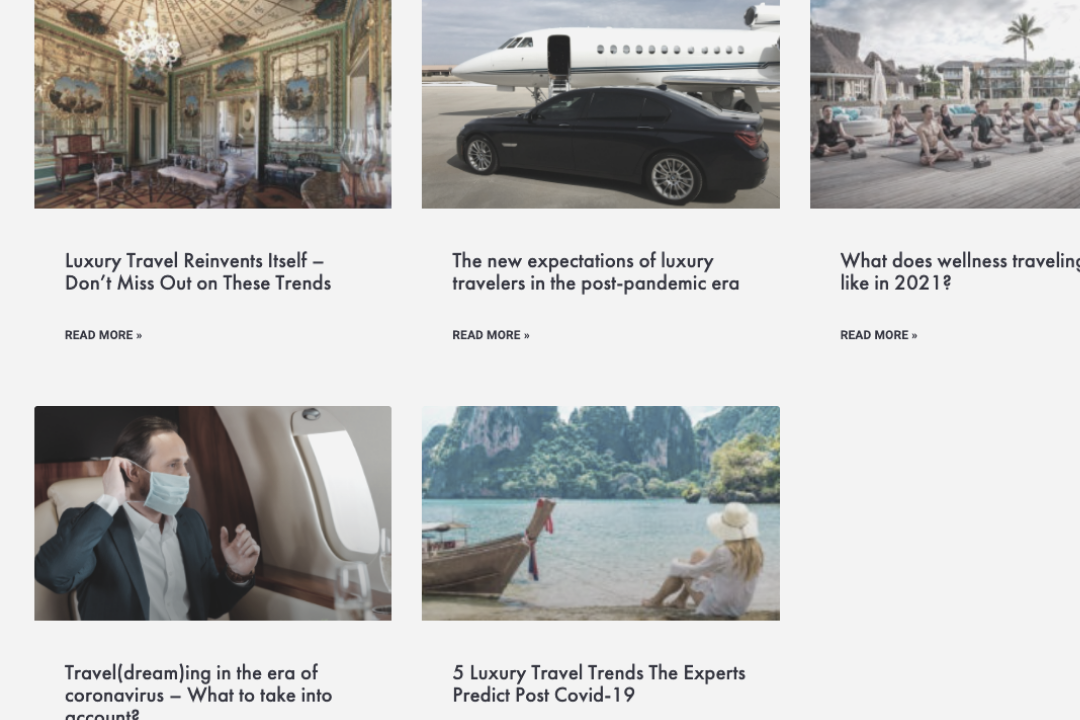Click the chandelier in the palace photo
The height and width of the screenshot is (720, 1080).
point(147,38)
